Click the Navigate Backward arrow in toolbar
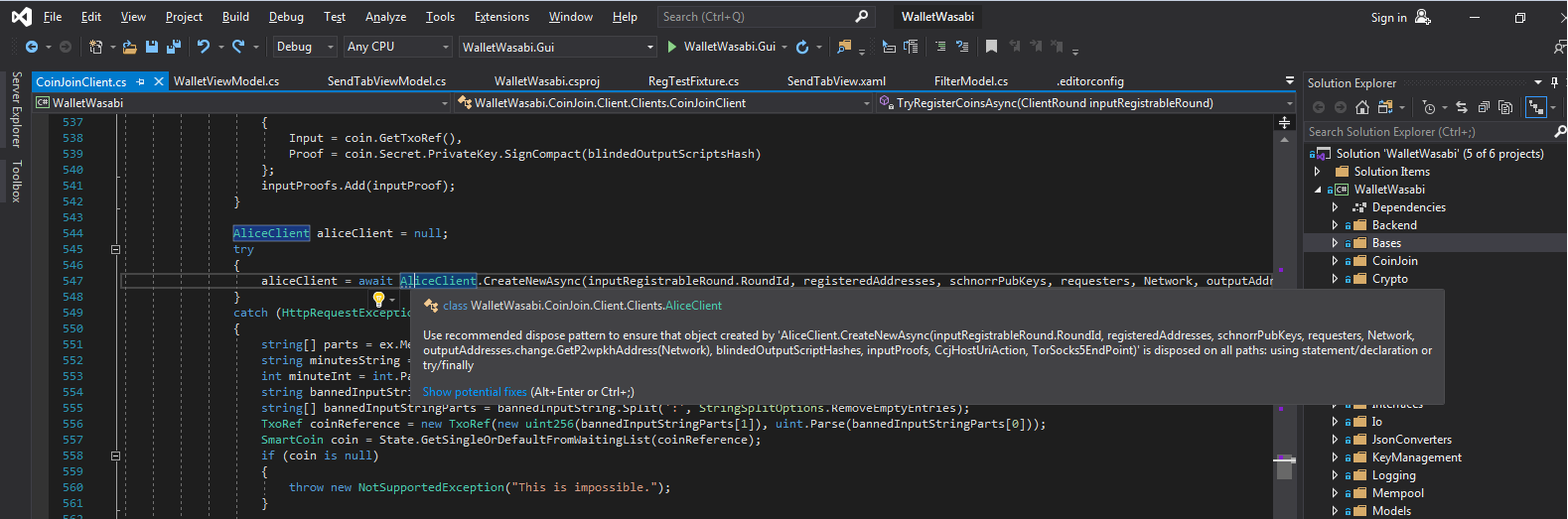The image size is (1568, 519). click(32, 47)
